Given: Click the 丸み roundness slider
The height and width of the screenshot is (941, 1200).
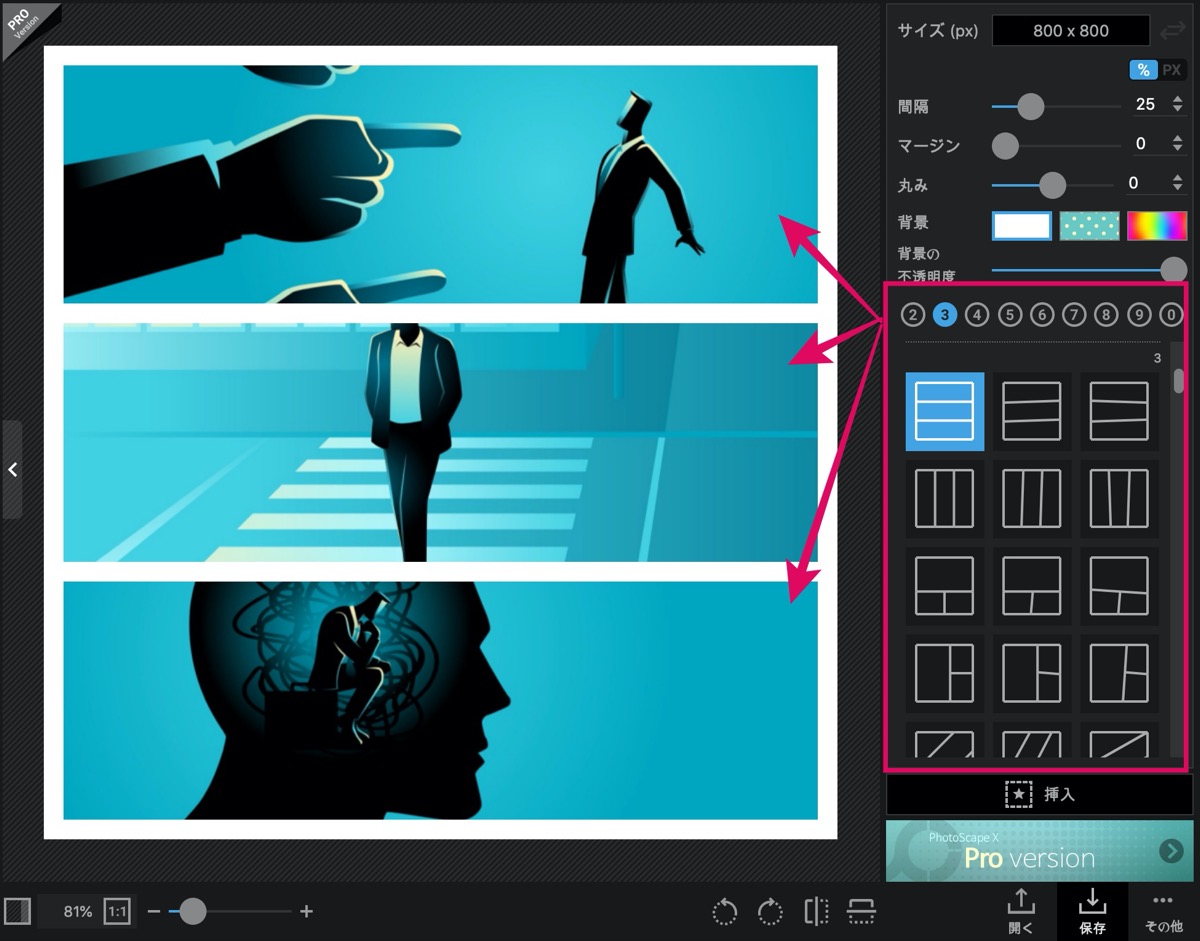Looking at the screenshot, I should (x=1052, y=185).
